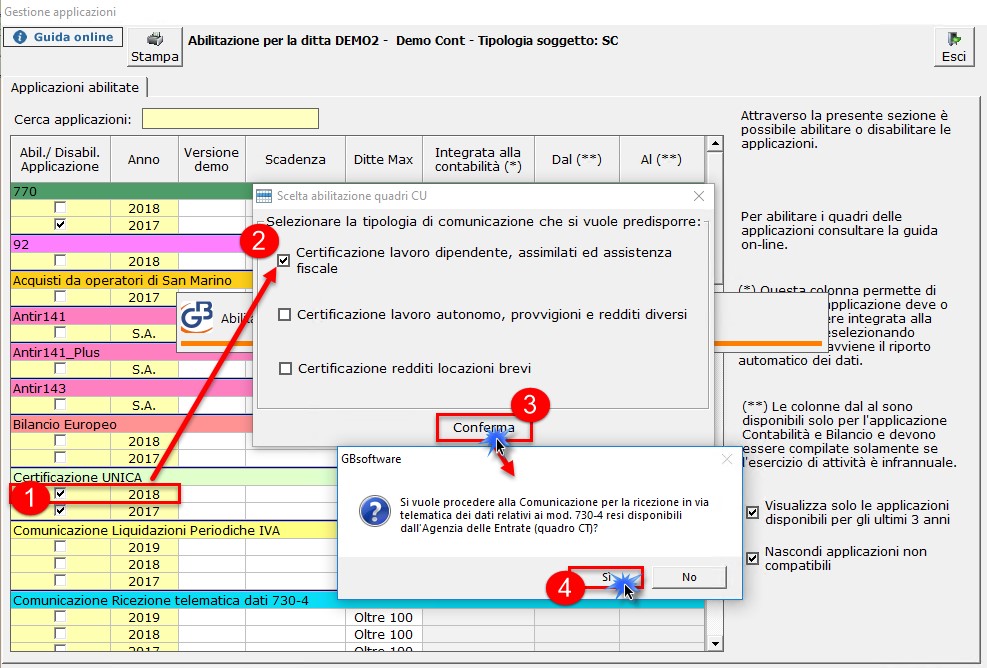The height and width of the screenshot is (668, 987).
Task: Enable Bilancio Europeo for 2018
Action: (60, 441)
